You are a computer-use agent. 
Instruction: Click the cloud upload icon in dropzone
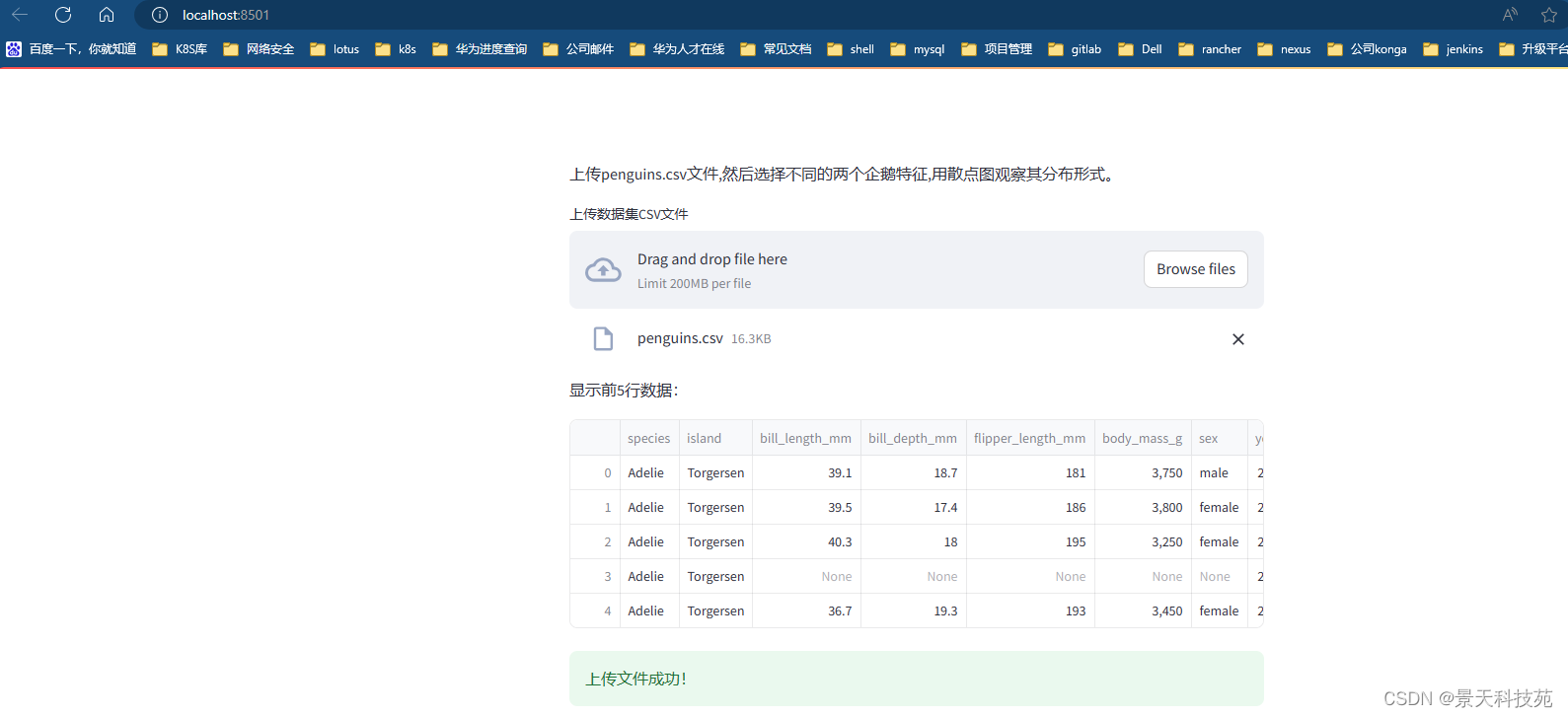pos(603,270)
